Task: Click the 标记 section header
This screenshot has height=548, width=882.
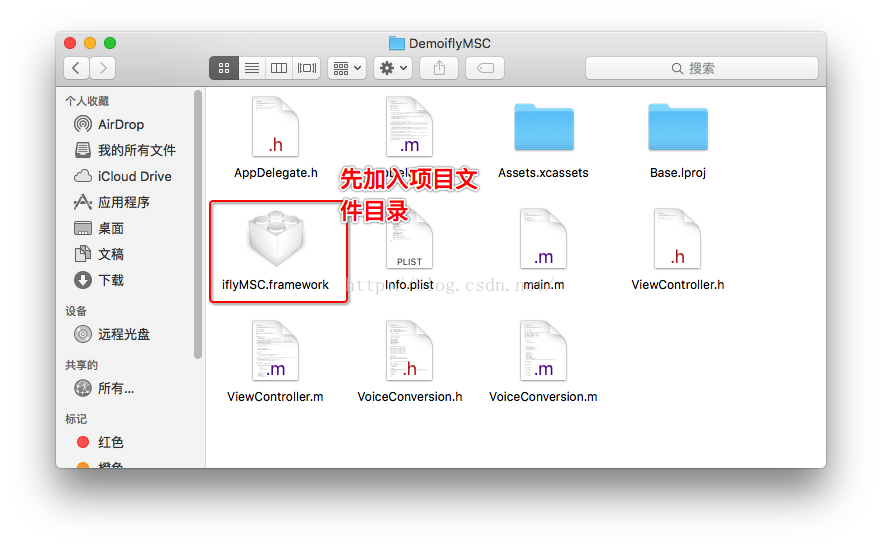Action: [76, 419]
